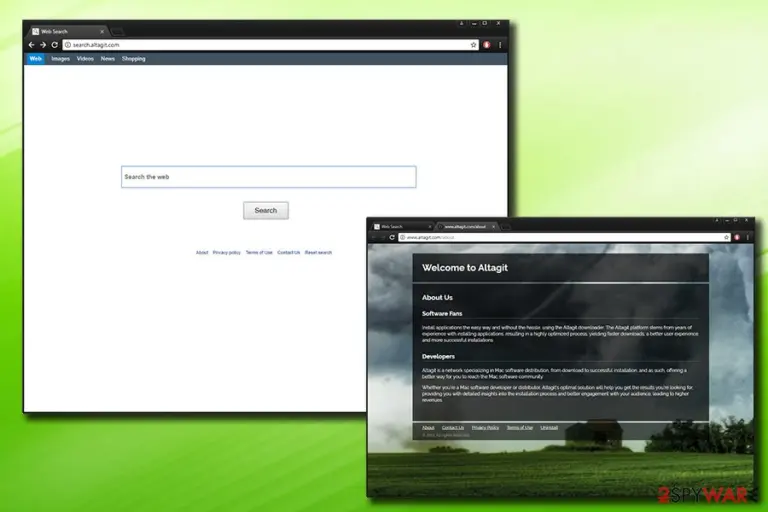Click the Developers heading
Screen dimensions: 768x512
pos(438,357)
